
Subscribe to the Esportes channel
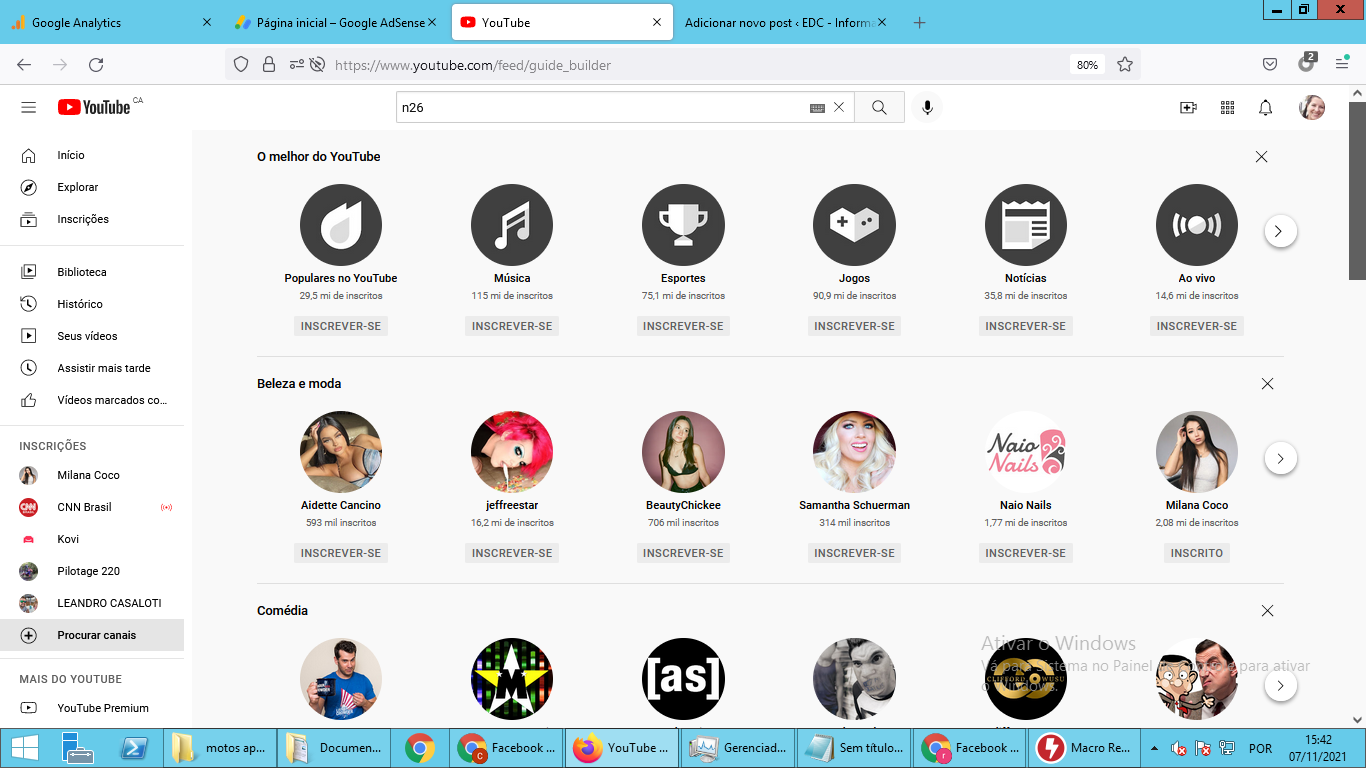click(x=683, y=326)
